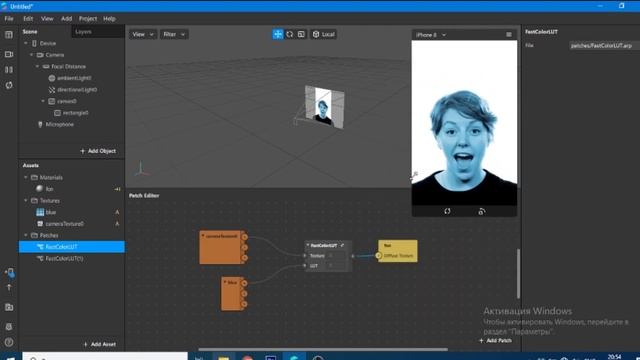Image resolution: width=640 pixels, height=360 pixels.
Task: Click the Add Object button
Action: click(98, 151)
